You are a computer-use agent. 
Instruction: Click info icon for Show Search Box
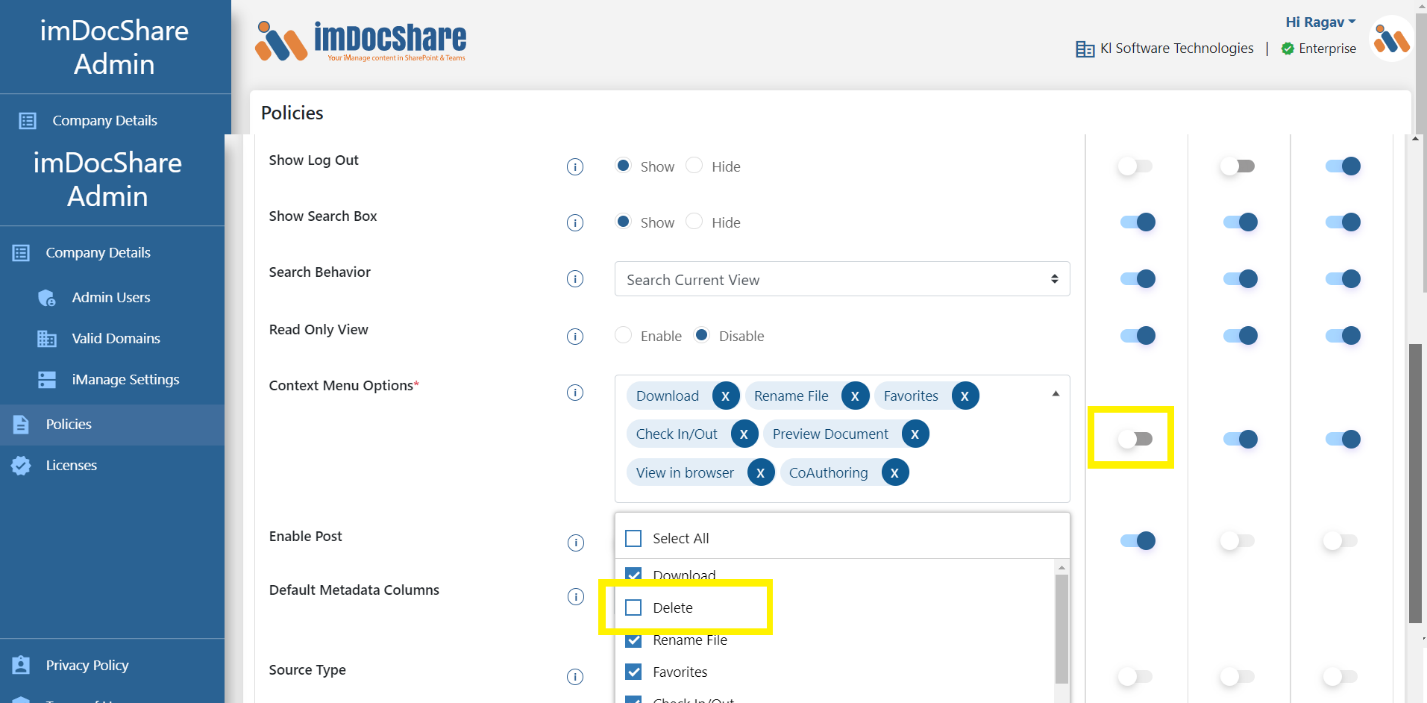pyautogui.click(x=575, y=223)
